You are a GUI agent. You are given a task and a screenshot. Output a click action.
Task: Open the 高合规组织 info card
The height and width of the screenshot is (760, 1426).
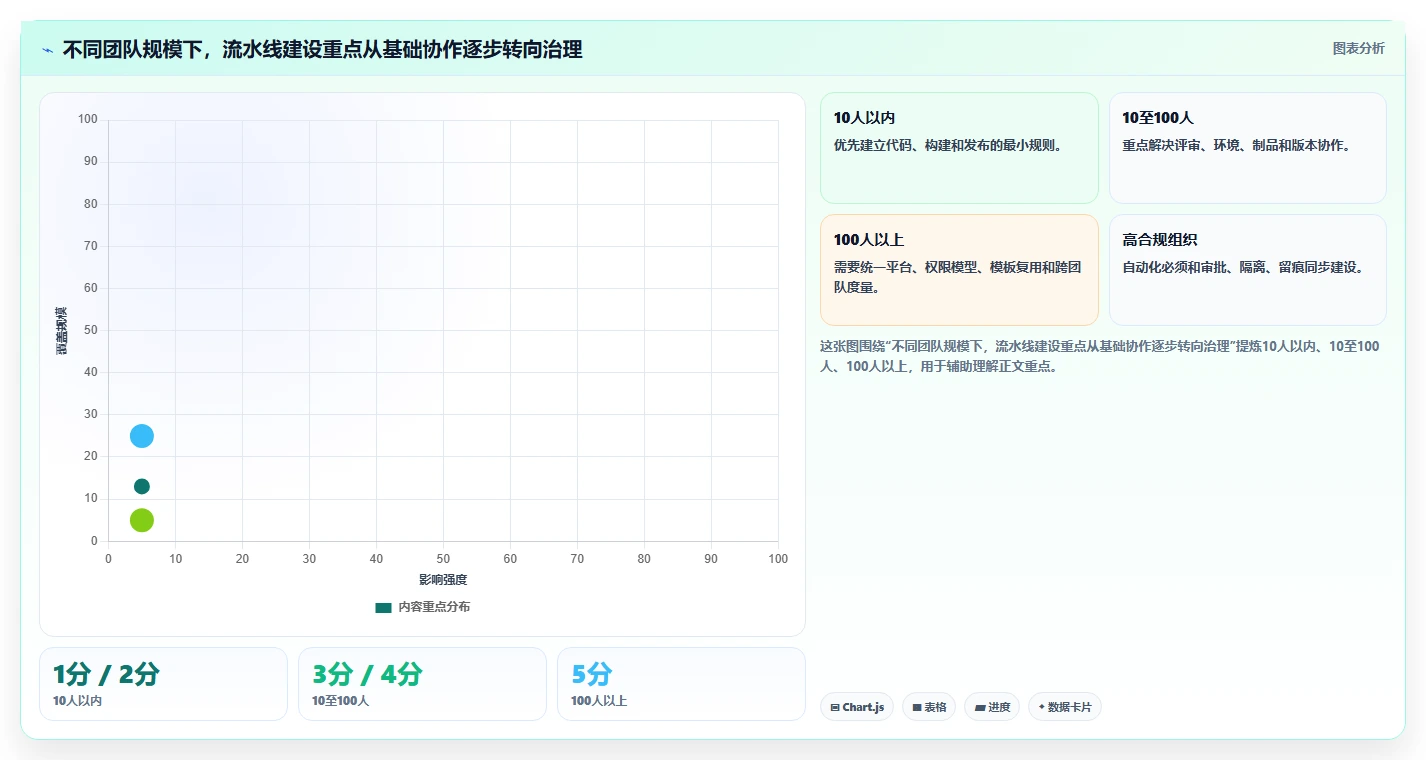1247,270
